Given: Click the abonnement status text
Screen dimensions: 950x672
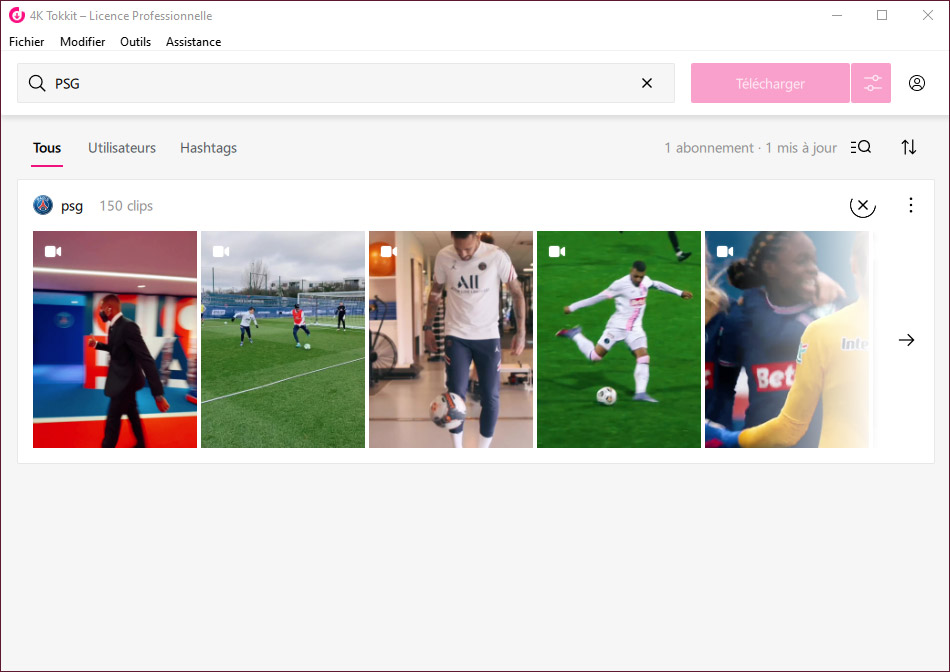Looking at the screenshot, I should tap(750, 148).
